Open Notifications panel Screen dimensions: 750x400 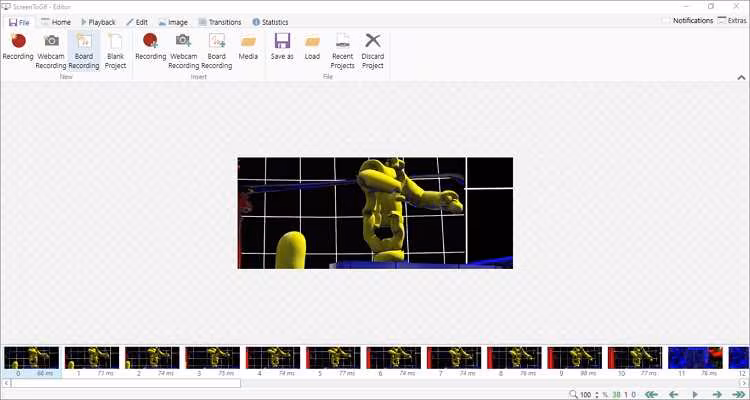point(688,21)
